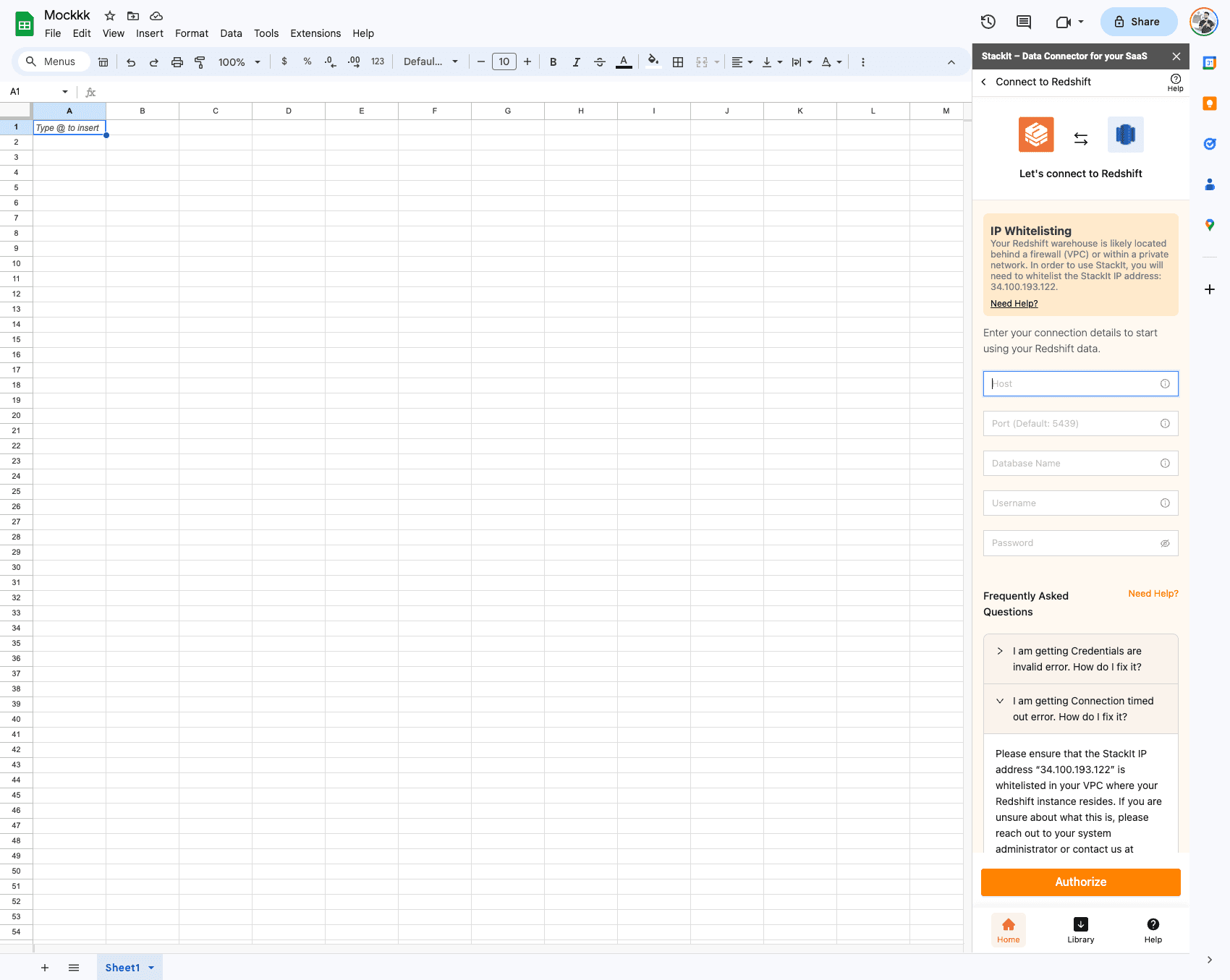Open the text color picker
1230x980 pixels.
point(624,62)
